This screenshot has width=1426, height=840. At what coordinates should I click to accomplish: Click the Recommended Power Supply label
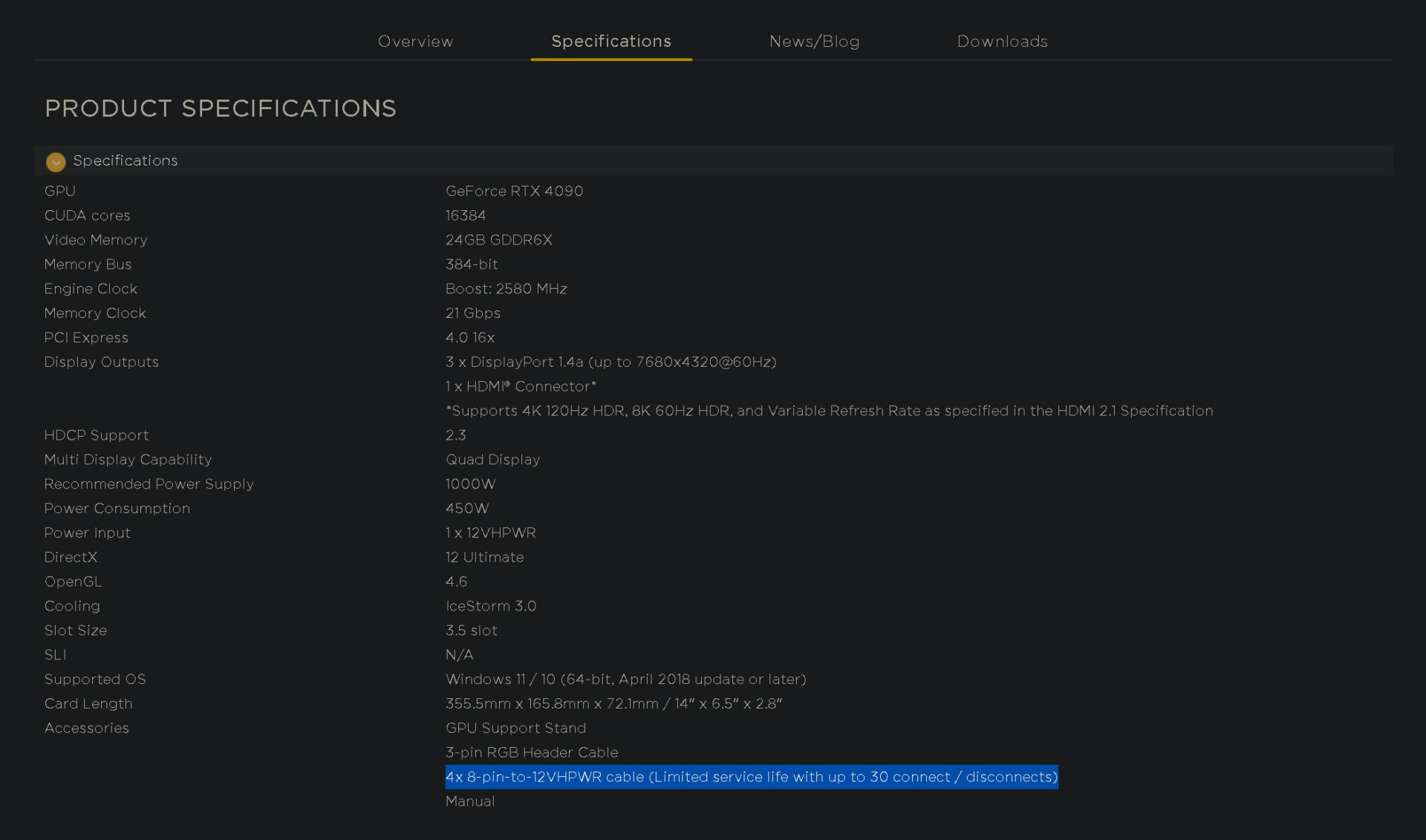click(149, 484)
